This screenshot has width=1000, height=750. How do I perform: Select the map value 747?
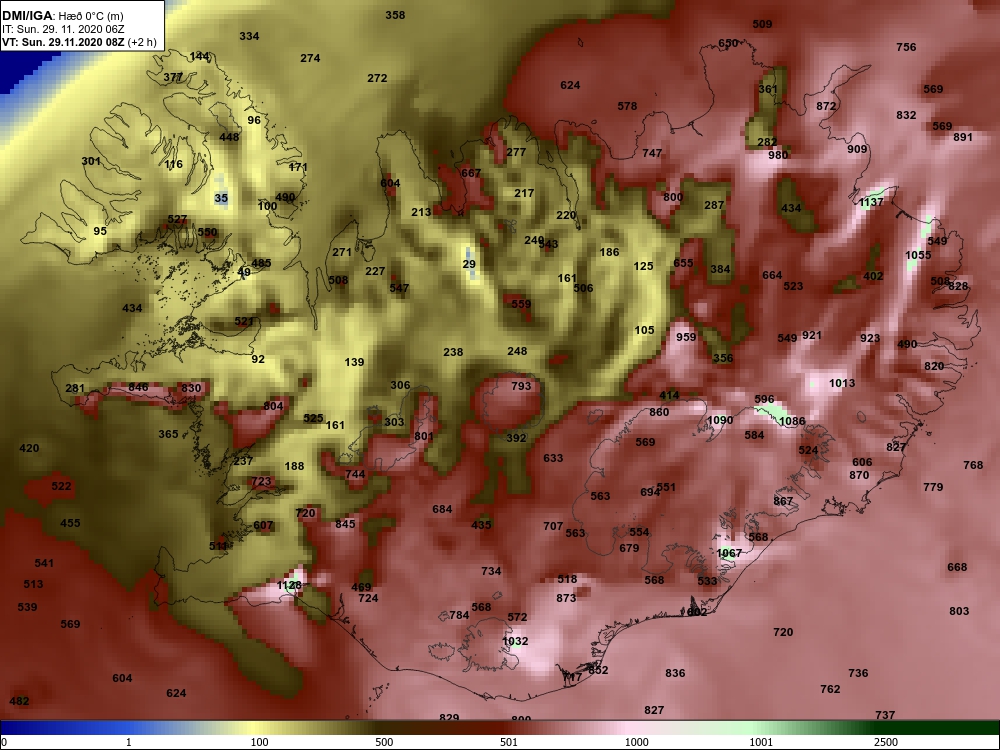[x=652, y=153]
